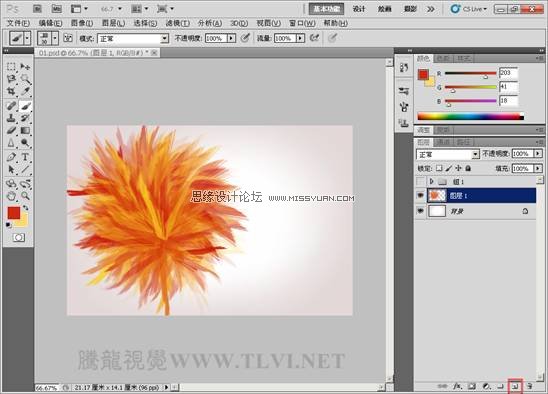Viewport: 548px width, 394px height.
Task: Toggle tablet pressure controls opacity
Action: 245,38
